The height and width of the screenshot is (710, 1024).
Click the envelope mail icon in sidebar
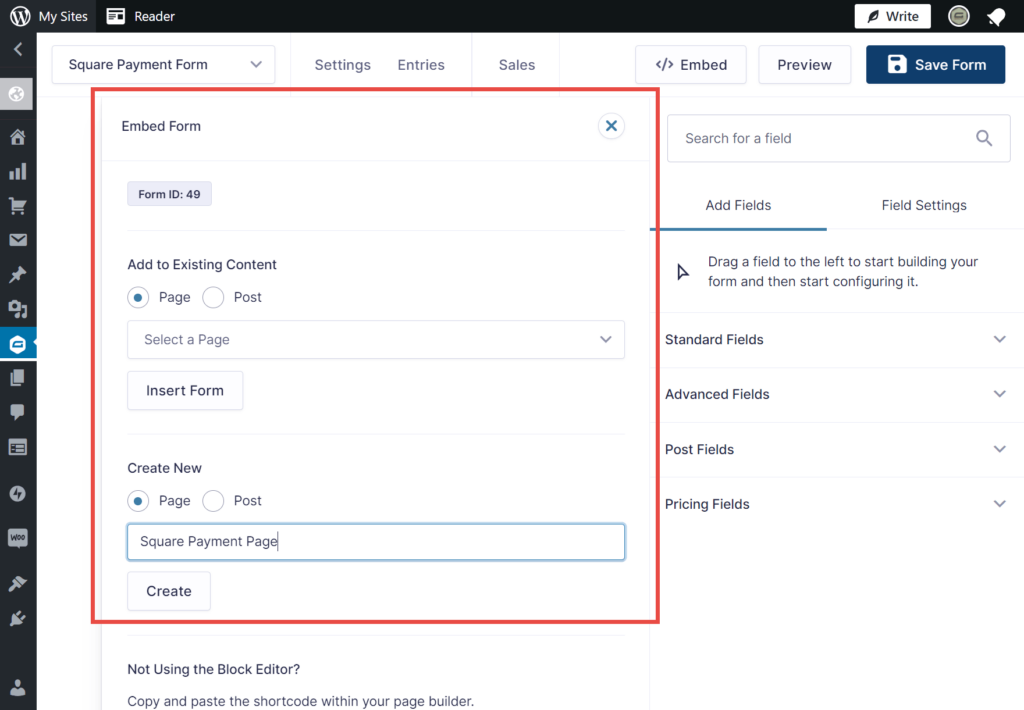pyautogui.click(x=17, y=240)
